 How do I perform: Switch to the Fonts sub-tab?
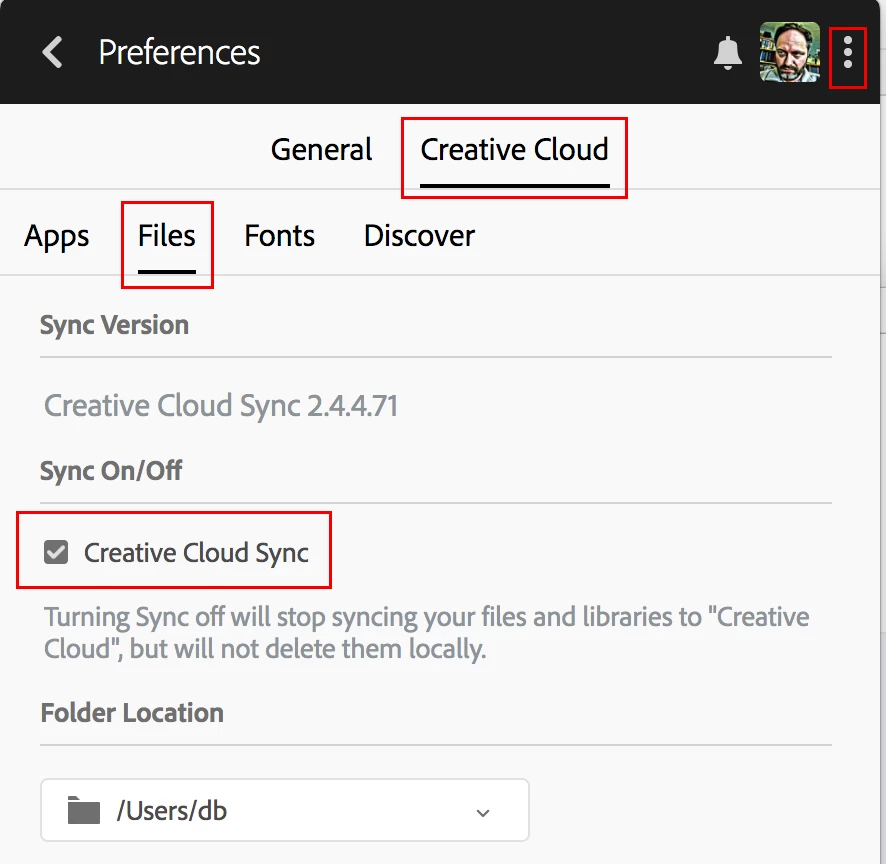280,236
